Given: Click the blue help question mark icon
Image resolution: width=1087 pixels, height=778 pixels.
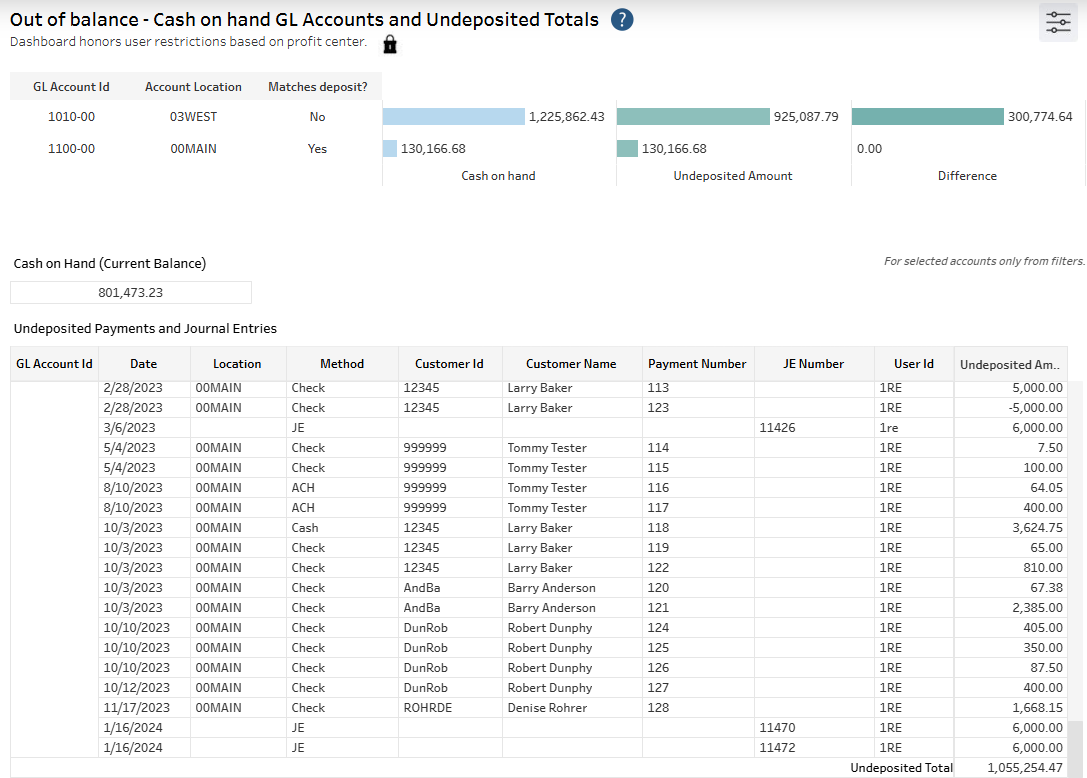Looking at the screenshot, I should click(x=622, y=20).
